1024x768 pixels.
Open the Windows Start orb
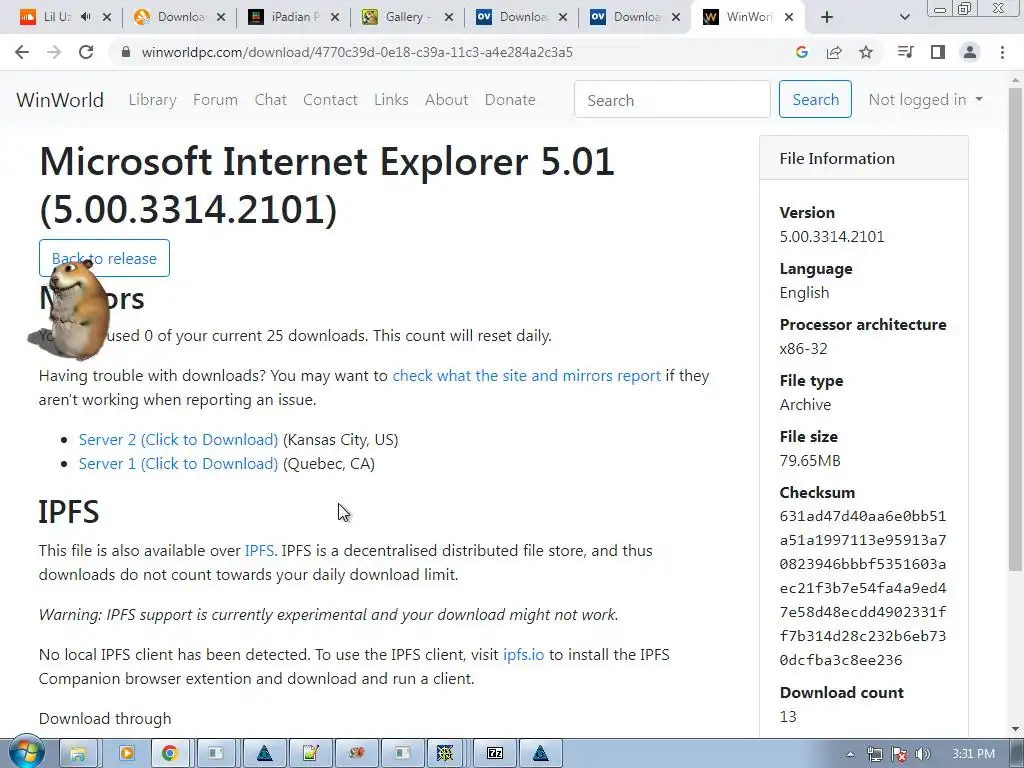point(26,753)
